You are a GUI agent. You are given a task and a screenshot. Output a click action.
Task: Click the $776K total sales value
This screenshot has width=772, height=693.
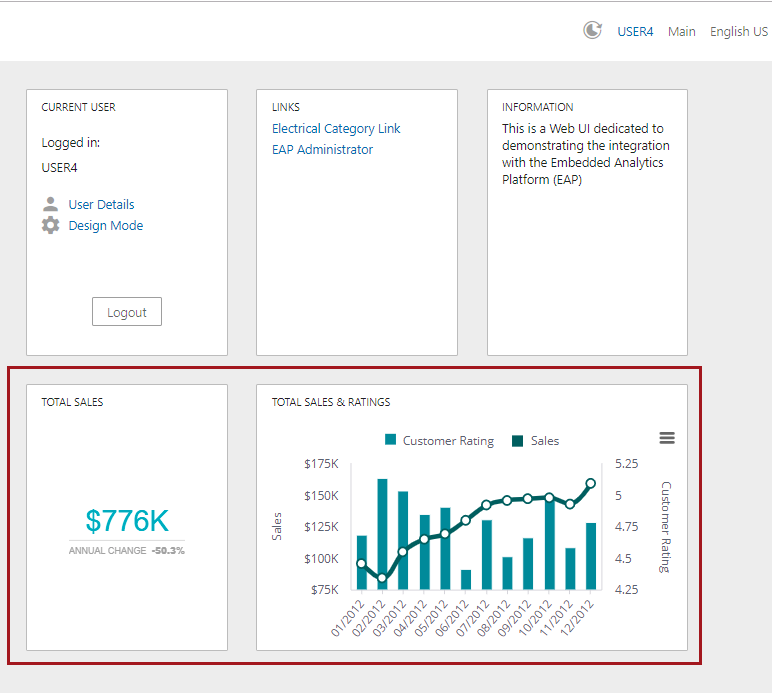pos(127,521)
